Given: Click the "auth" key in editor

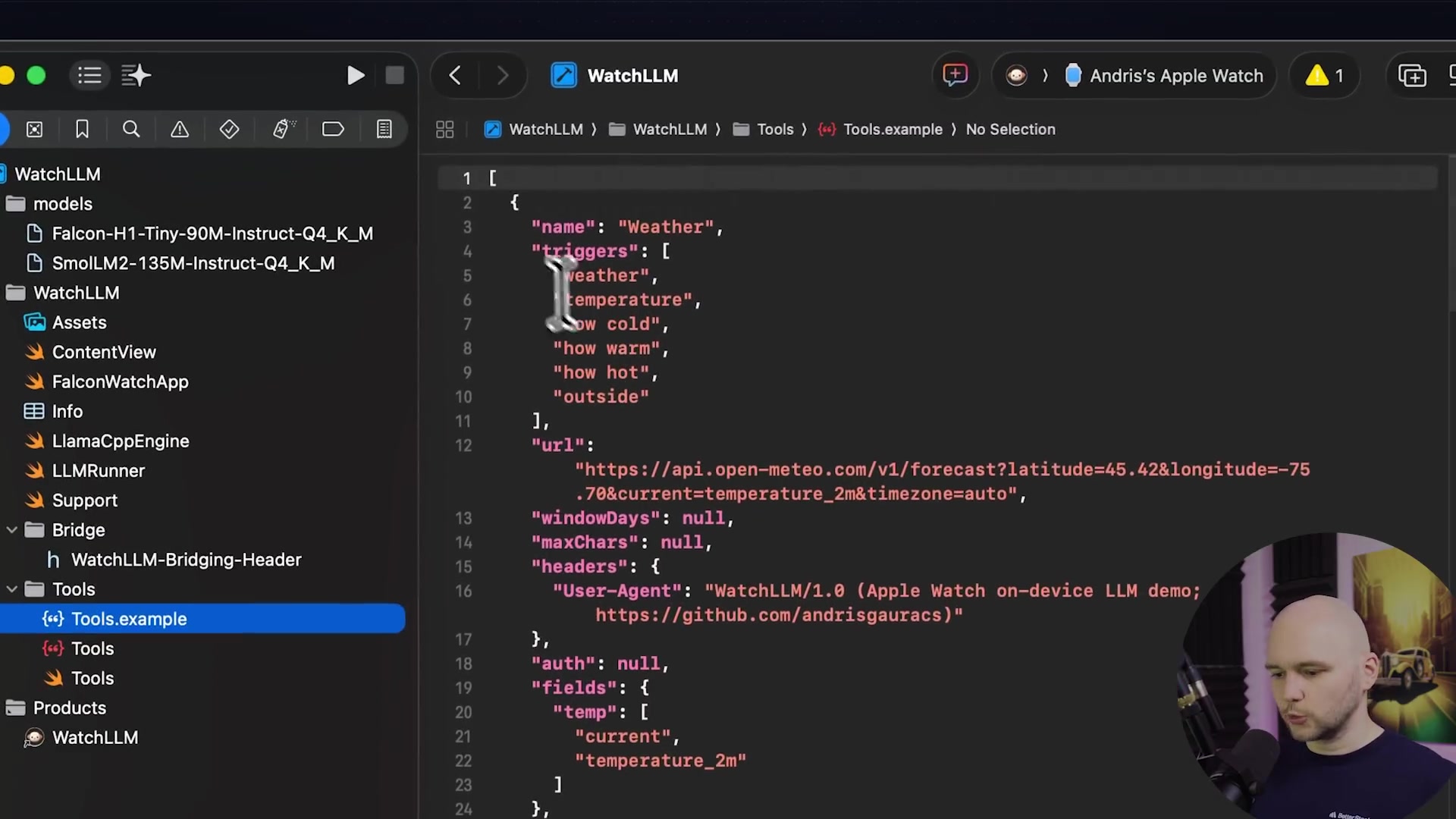Looking at the screenshot, I should tap(563, 664).
